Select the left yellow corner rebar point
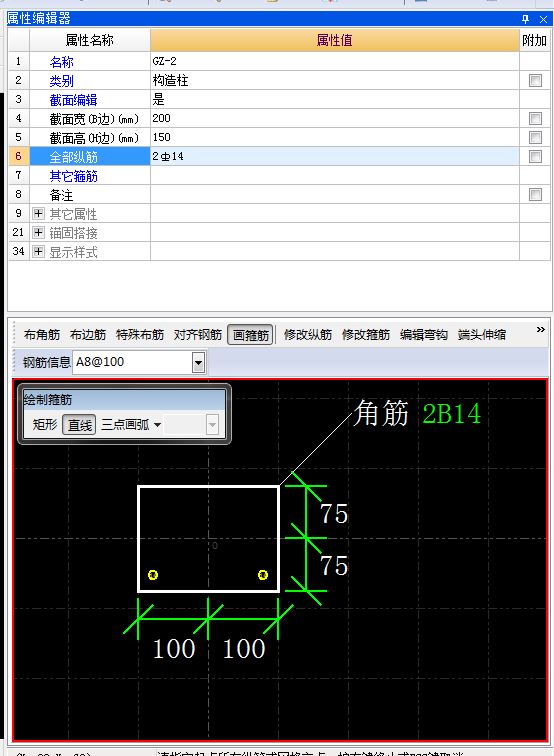 point(153,575)
